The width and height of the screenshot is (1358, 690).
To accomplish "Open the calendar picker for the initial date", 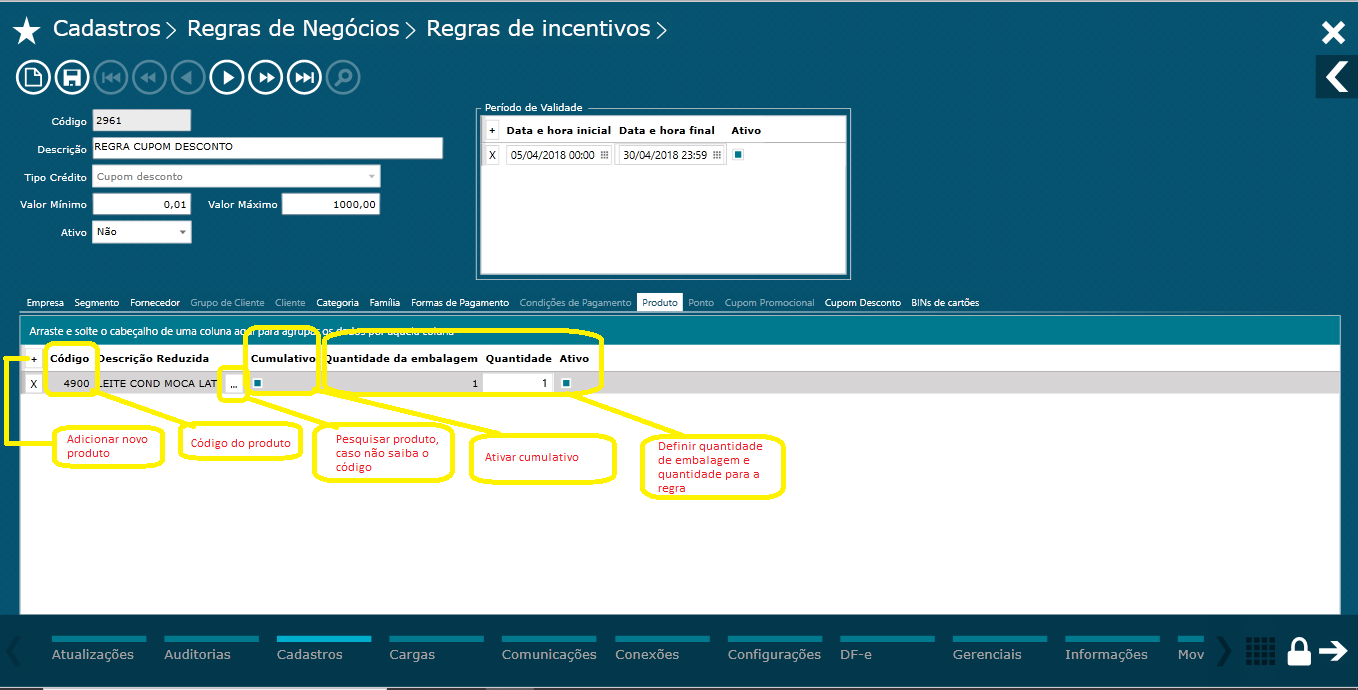I will pos(604,155).
